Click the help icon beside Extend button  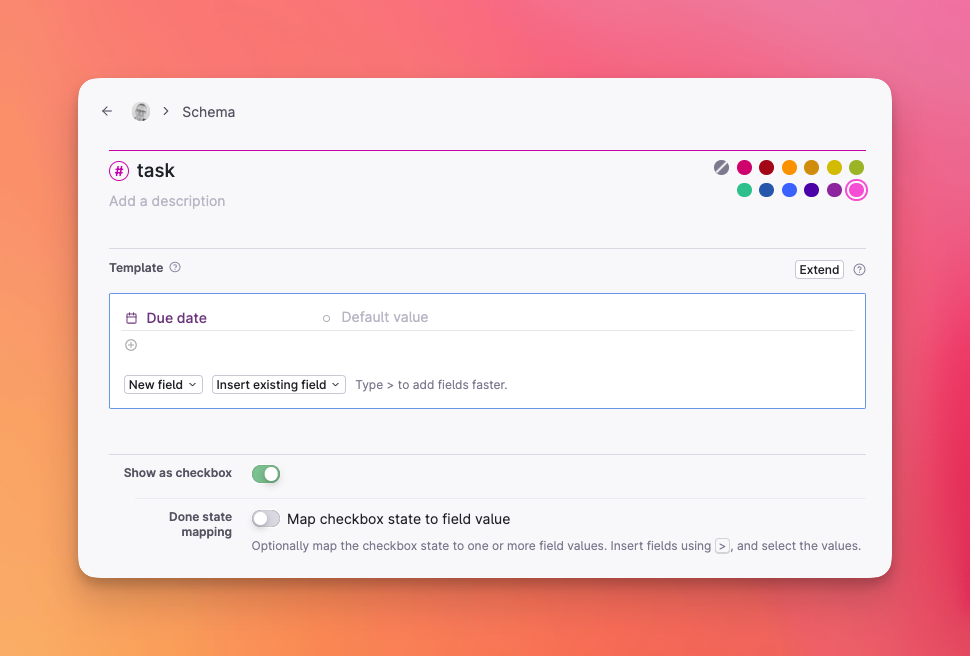(x=859, y=270)
